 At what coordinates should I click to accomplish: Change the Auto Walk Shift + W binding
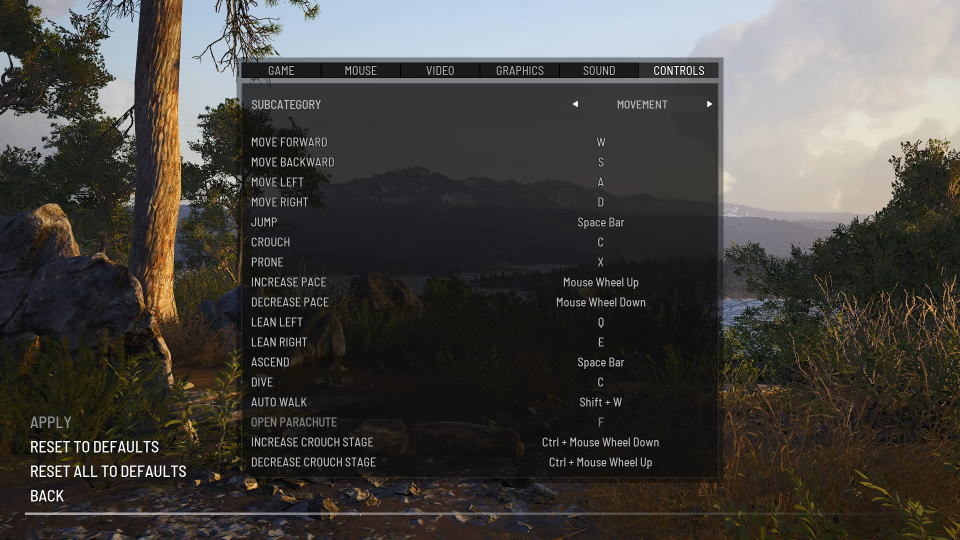[x=601, y=402]
